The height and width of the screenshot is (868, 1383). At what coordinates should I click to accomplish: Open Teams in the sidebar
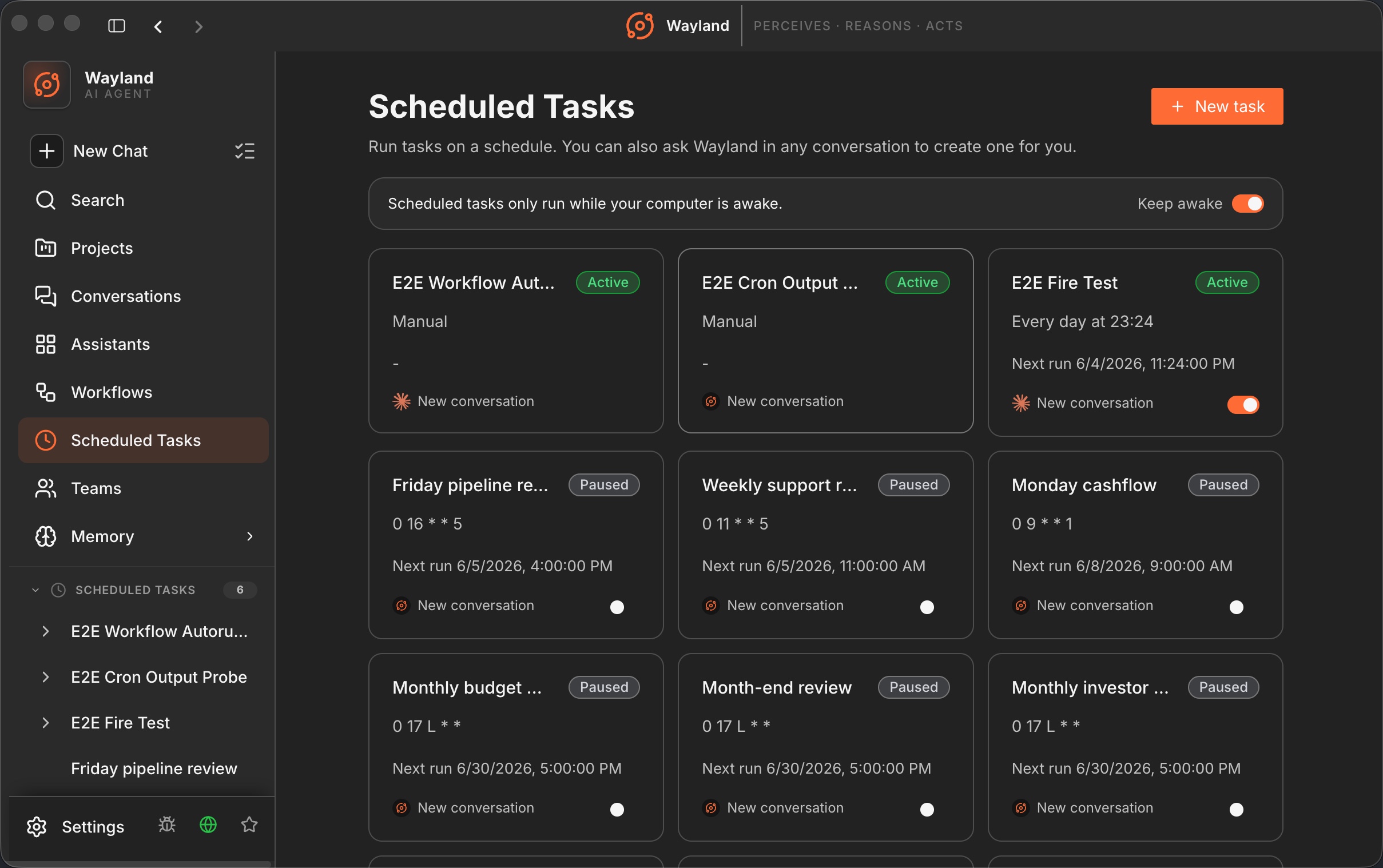click(x=144, y=488)
